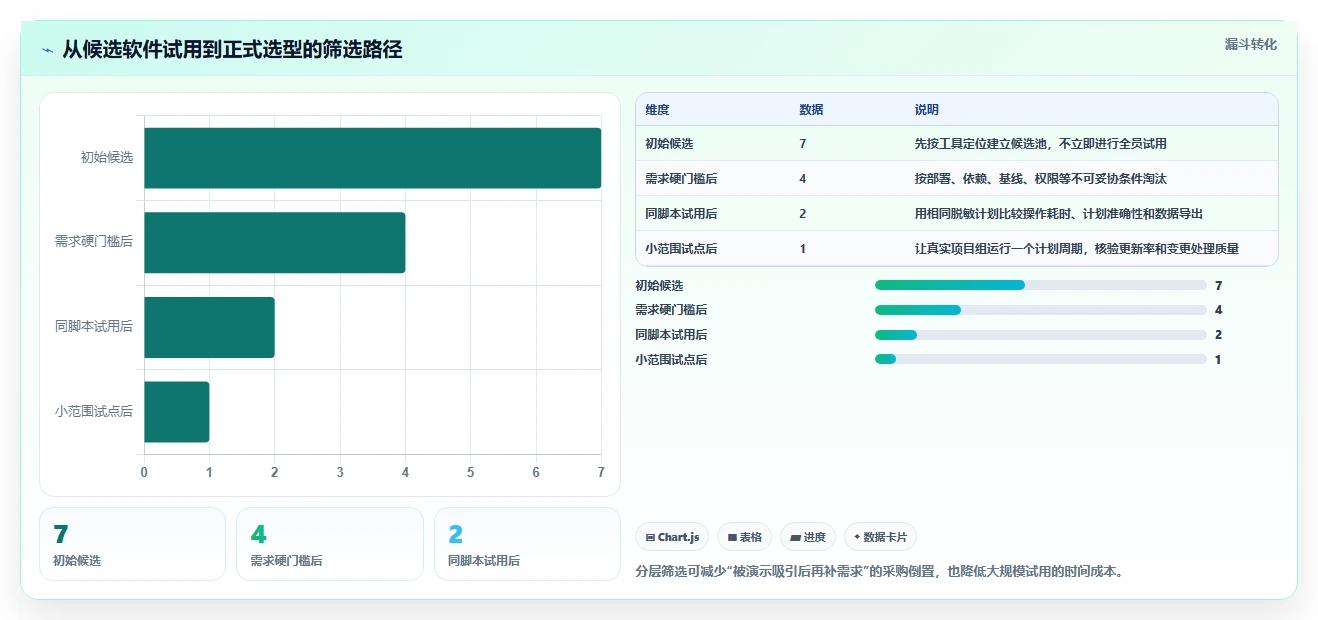Click the table data value 1

(x=803, y=249)
